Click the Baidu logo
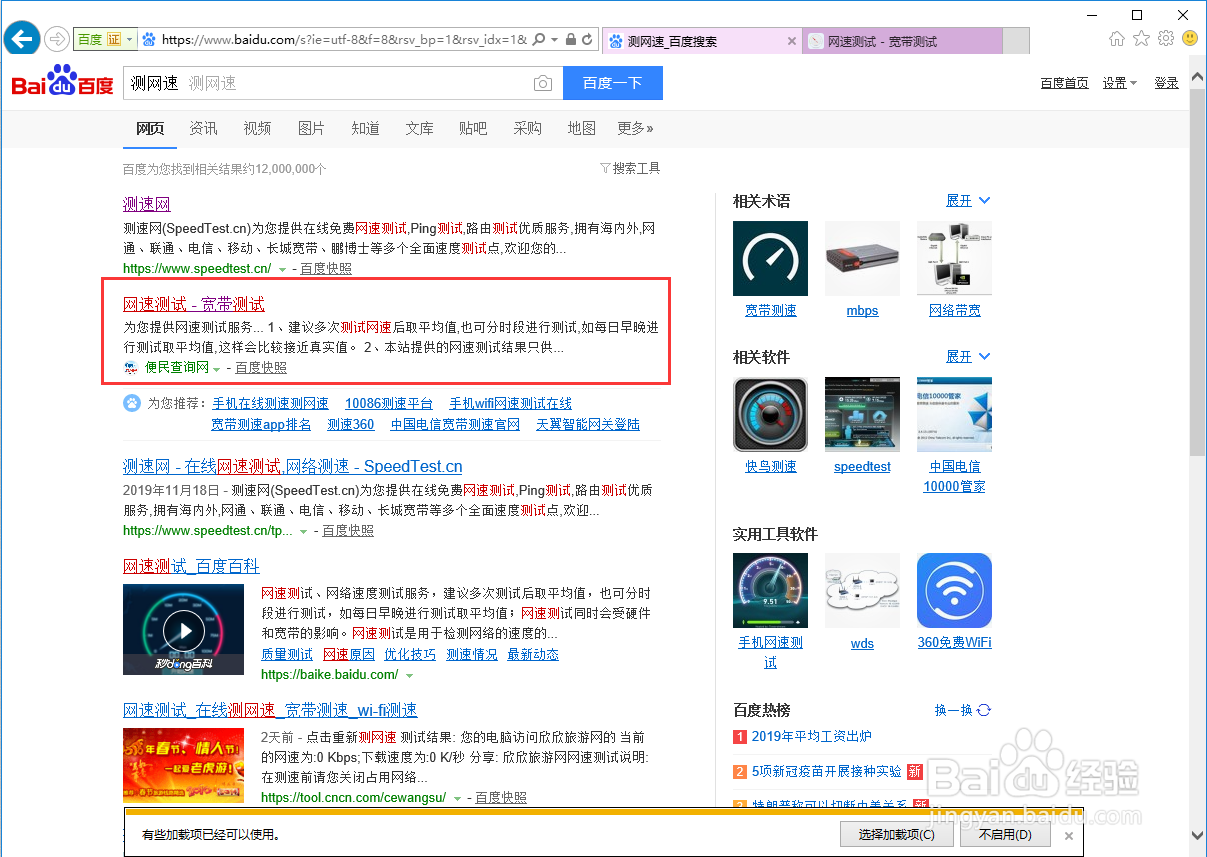1207x857 pixels. pos(62,81)
